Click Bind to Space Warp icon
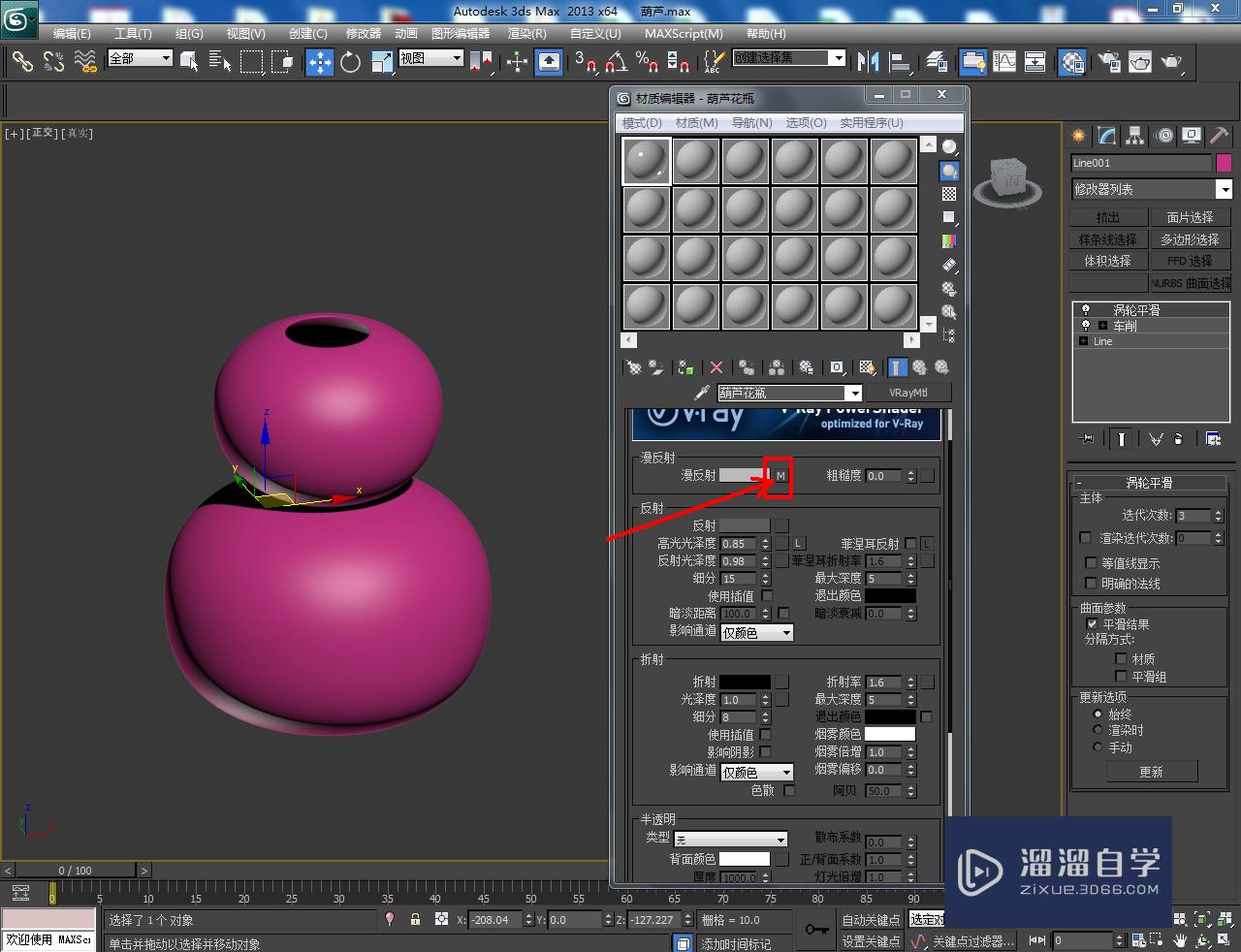The height and width of the screenshot is (952, 1241). [x=85, y=62]
